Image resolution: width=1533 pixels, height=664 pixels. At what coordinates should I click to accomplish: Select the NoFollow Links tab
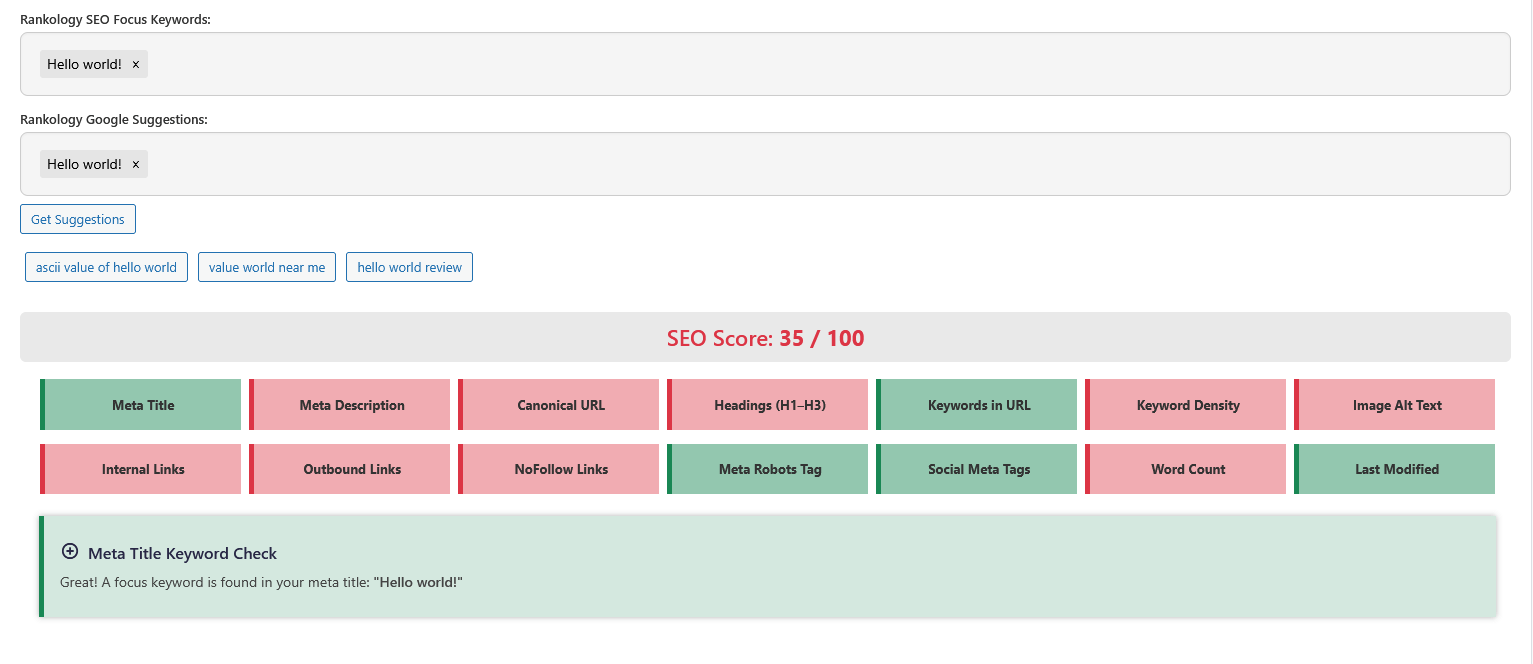pyautogui.click(x=560, y=469)
